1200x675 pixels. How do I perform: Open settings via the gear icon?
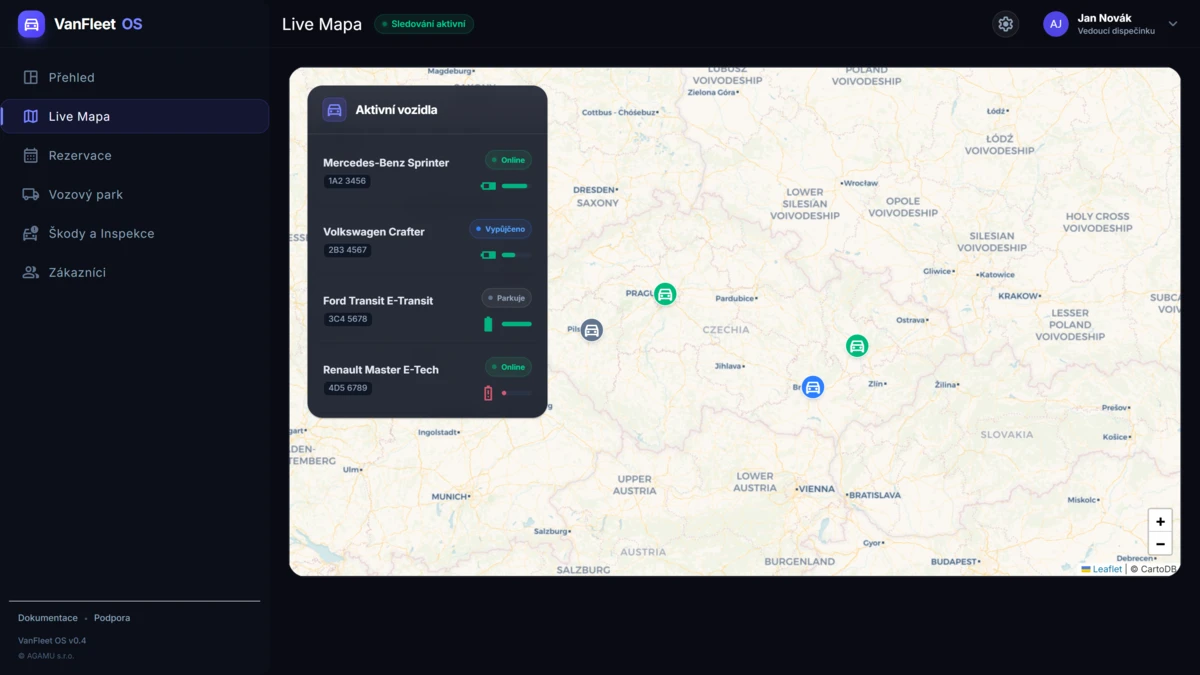1005,24
